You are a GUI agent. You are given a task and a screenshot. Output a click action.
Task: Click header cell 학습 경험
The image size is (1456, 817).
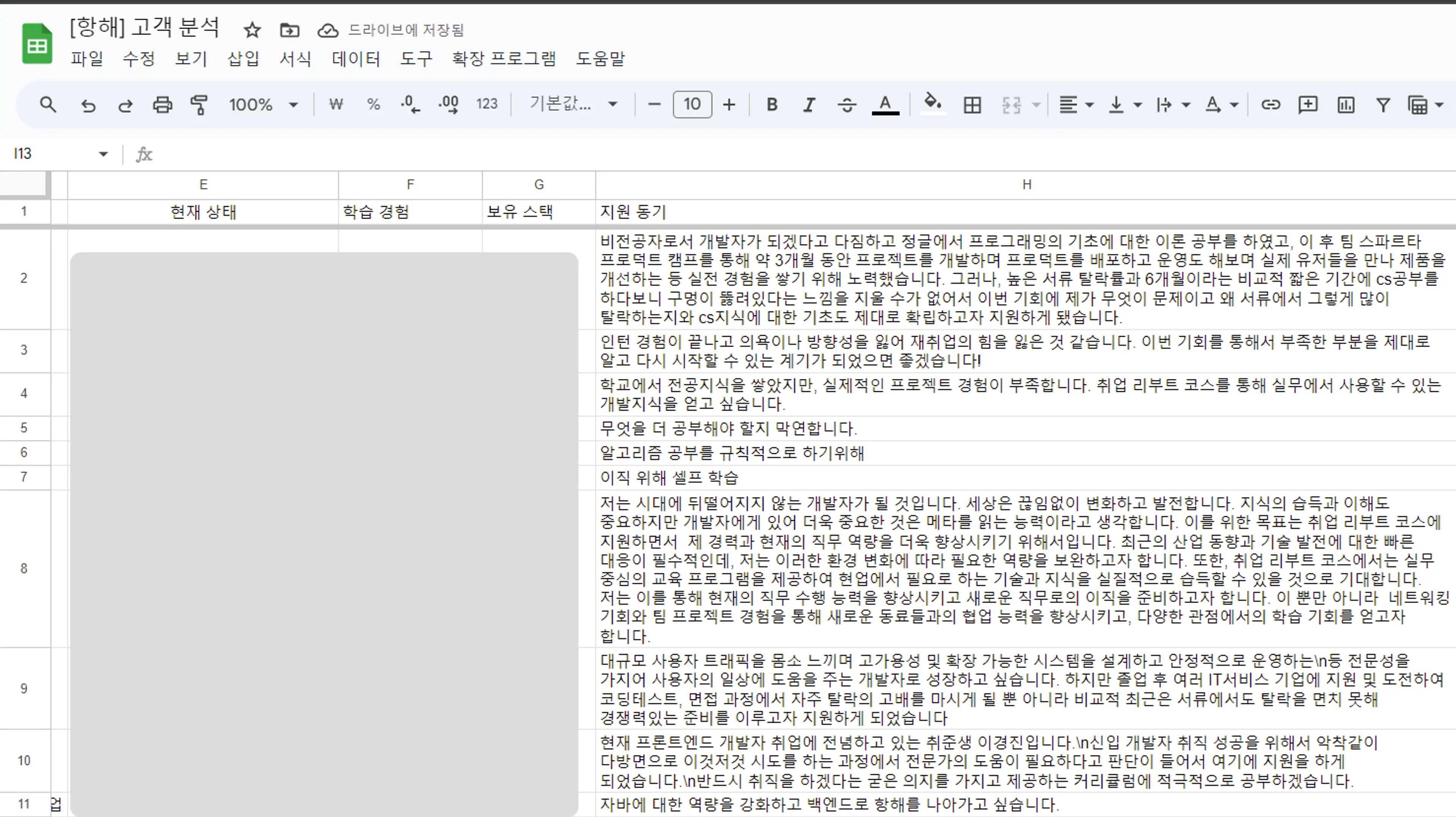410,212
